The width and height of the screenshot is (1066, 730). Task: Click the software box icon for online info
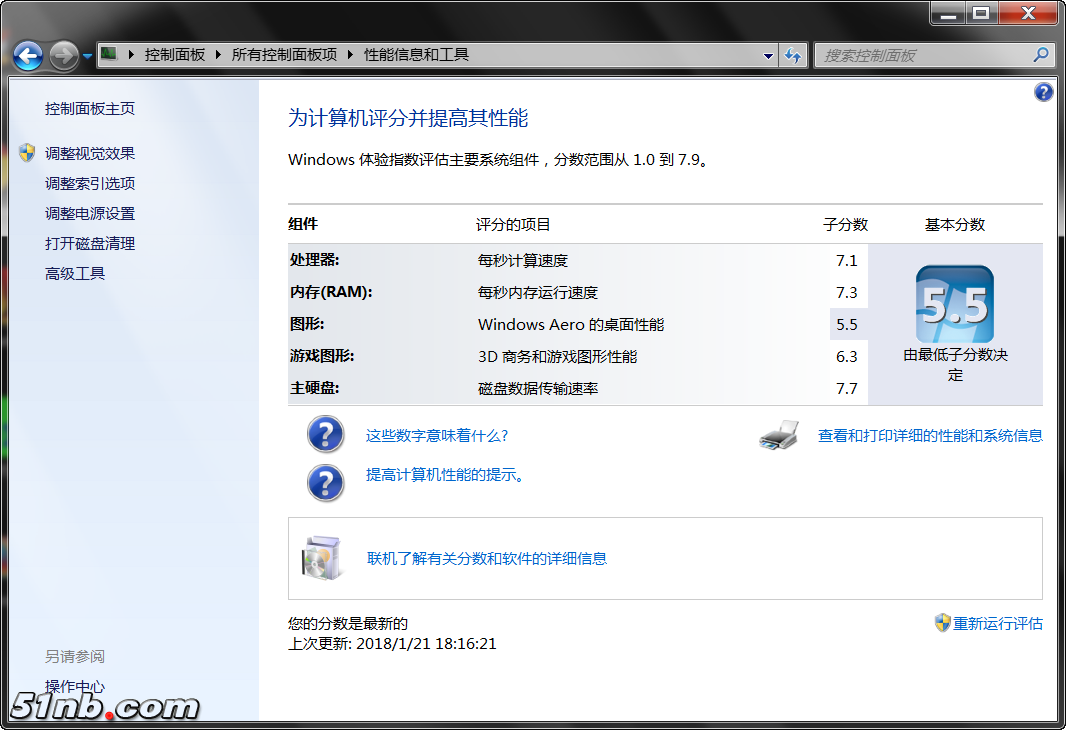(x=322, y=558)
